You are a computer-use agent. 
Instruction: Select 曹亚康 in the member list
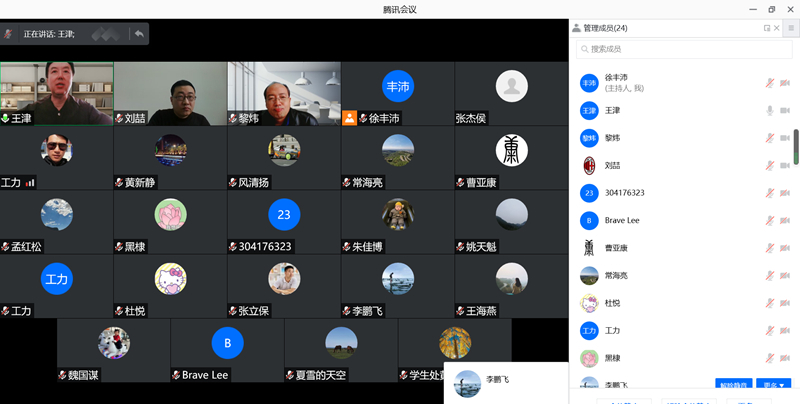pos(616,247)
